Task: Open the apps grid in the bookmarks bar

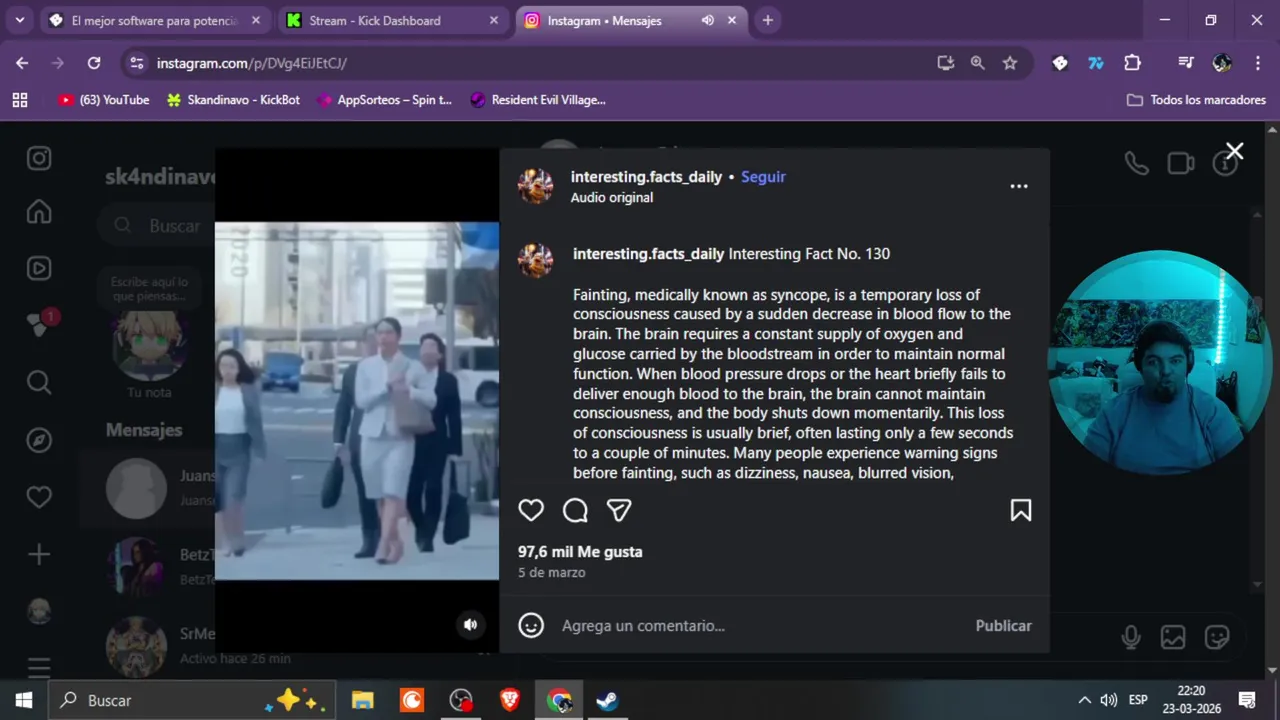Action: coord(20,100)
